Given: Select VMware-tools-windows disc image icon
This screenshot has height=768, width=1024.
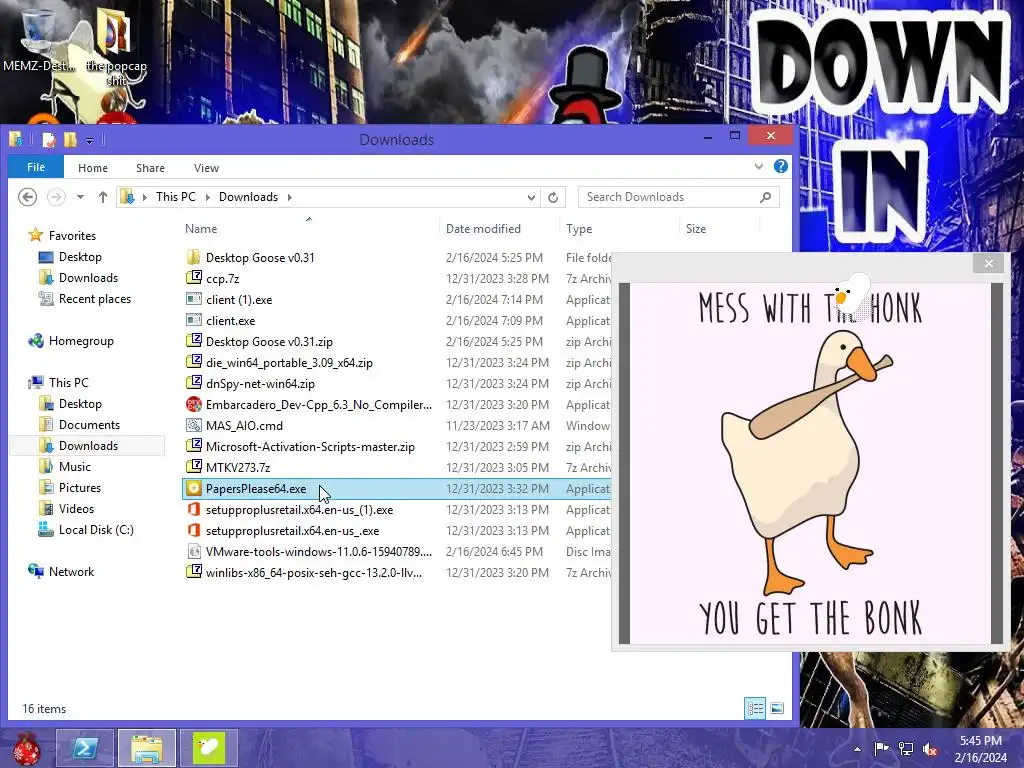Looking at the screenshot, I should click(193, 551).
